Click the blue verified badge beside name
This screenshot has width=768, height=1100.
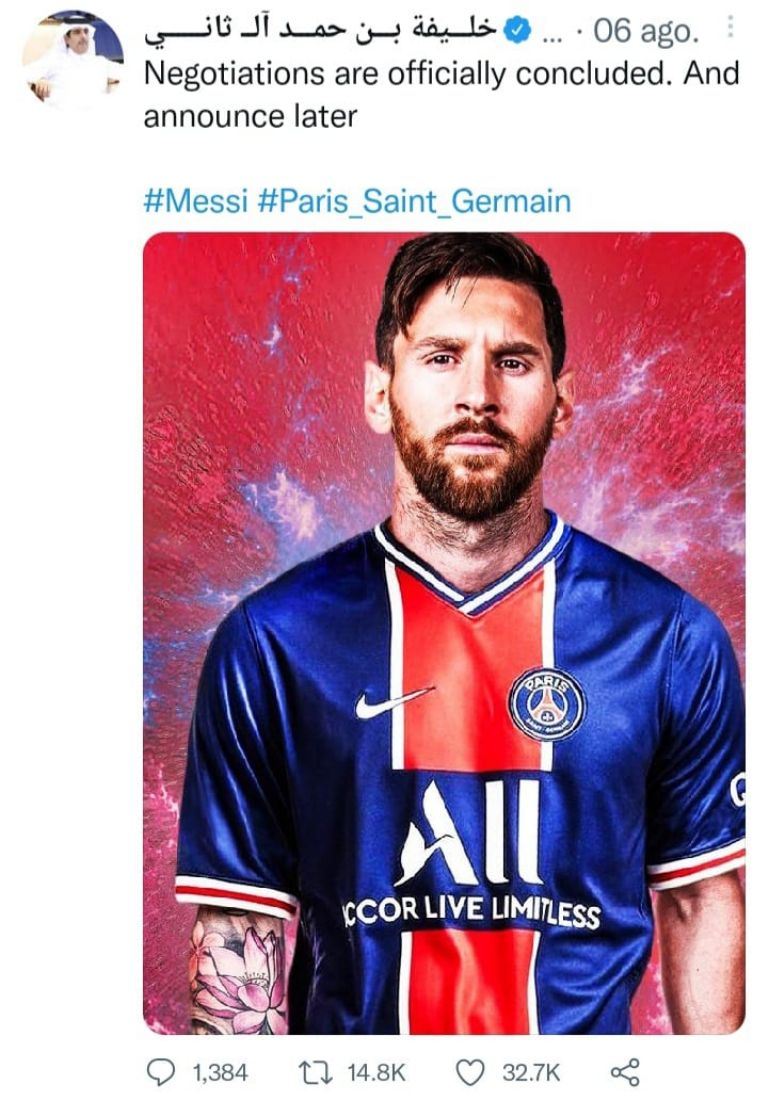tap(516, 31)
